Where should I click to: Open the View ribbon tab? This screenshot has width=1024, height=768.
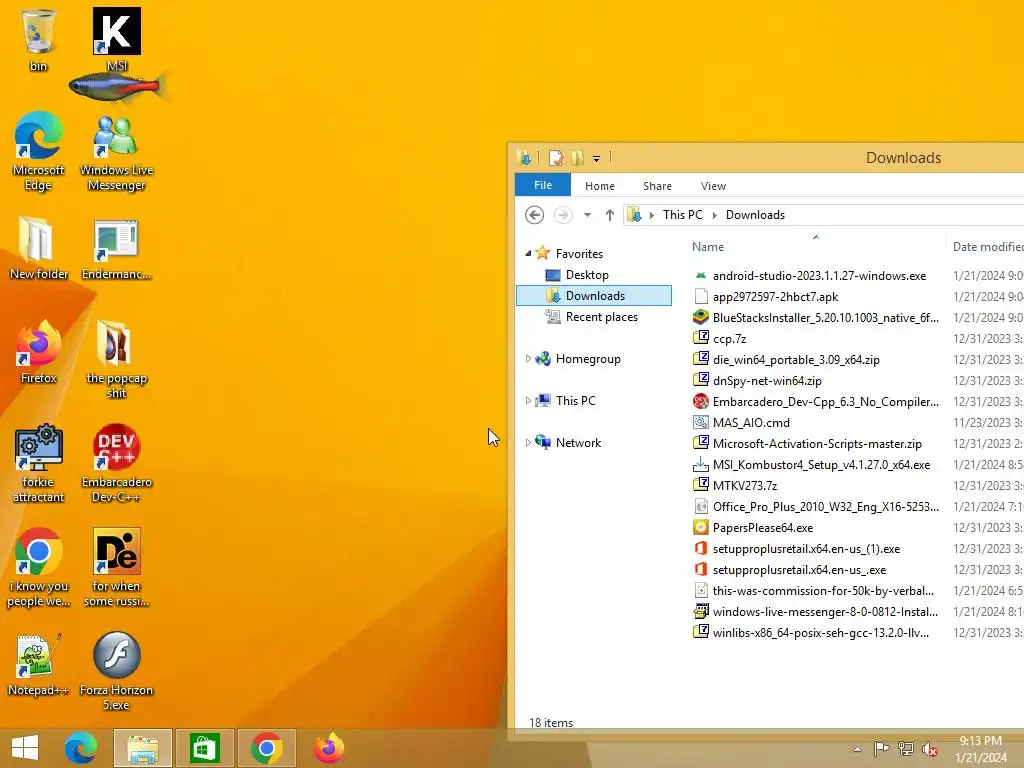[x=713, y=185]
